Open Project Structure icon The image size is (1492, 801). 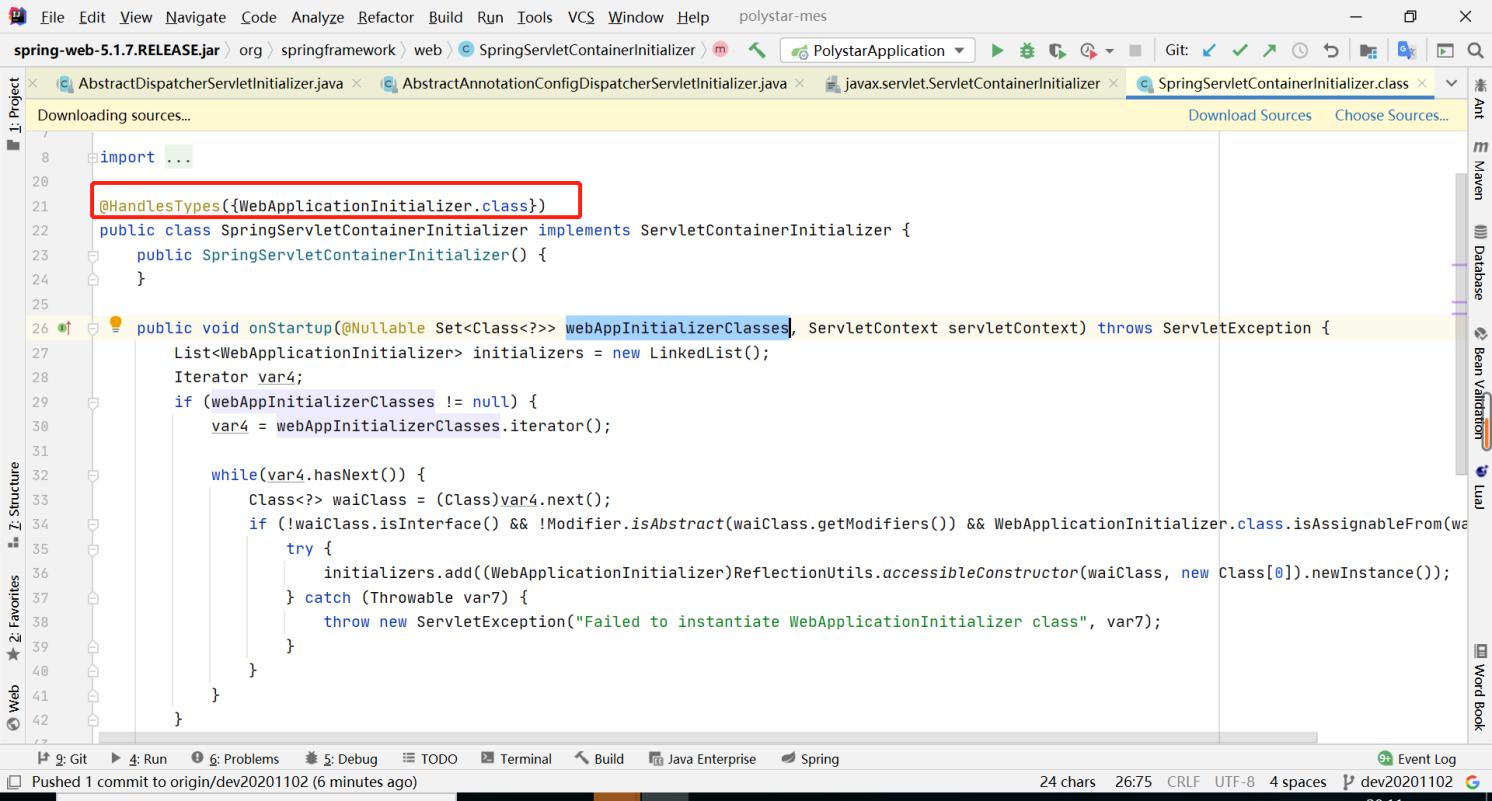tap(1368, 50)
